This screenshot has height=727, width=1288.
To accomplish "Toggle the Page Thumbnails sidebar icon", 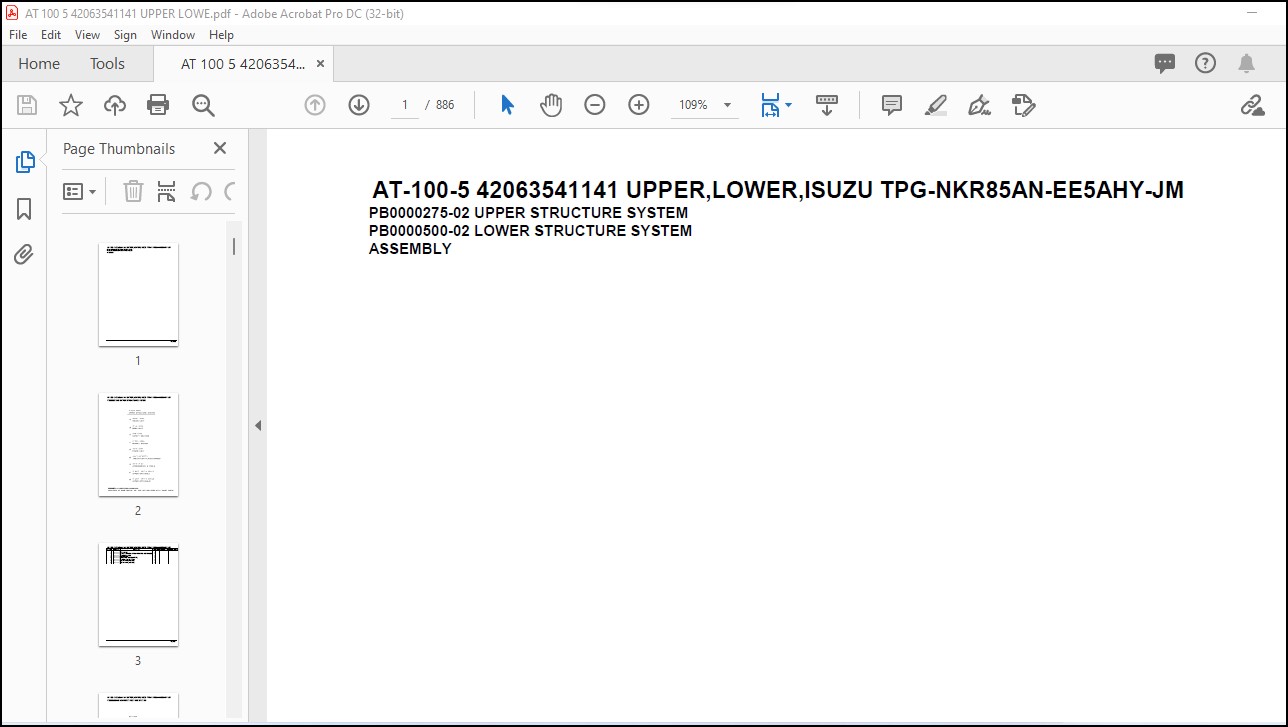I will tap(25, 162).
